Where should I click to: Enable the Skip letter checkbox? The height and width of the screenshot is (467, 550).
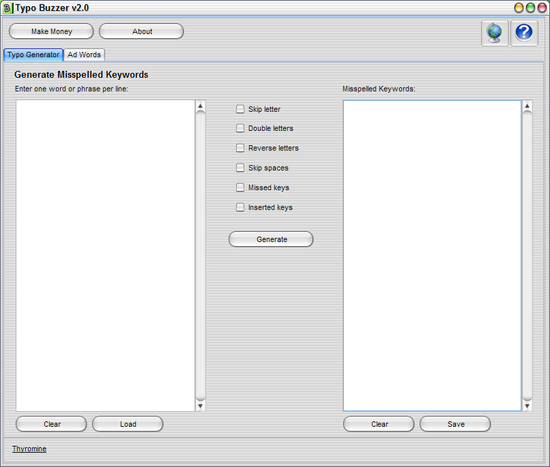(240, 109)
